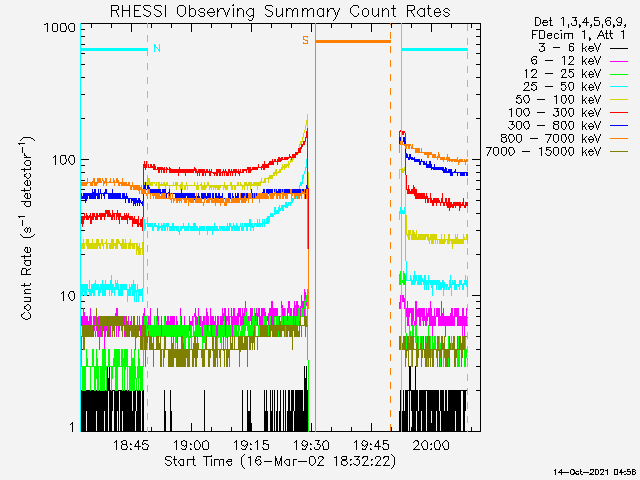This screenshot has height=480, width=640.
Task: Click the olive line swatch for 7000 - 15000 keV
Action: tap(619, 152)
